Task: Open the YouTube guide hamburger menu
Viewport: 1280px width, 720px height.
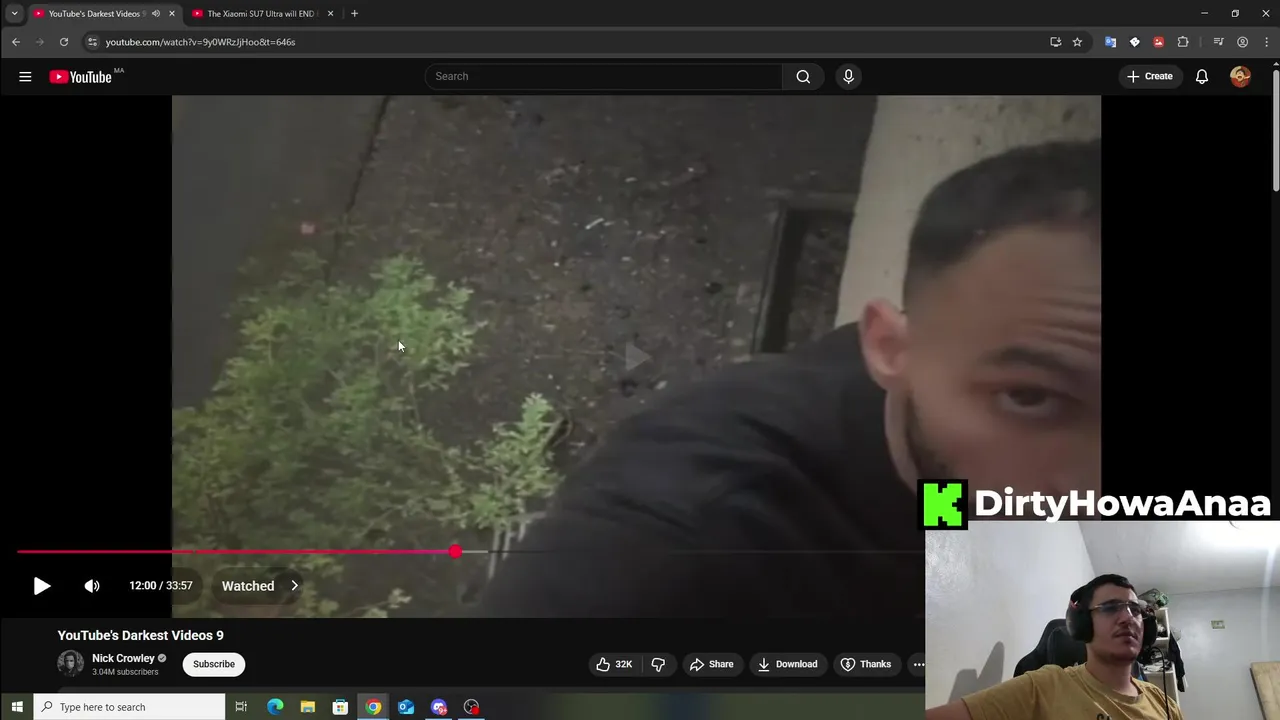Action: [25, 77]
